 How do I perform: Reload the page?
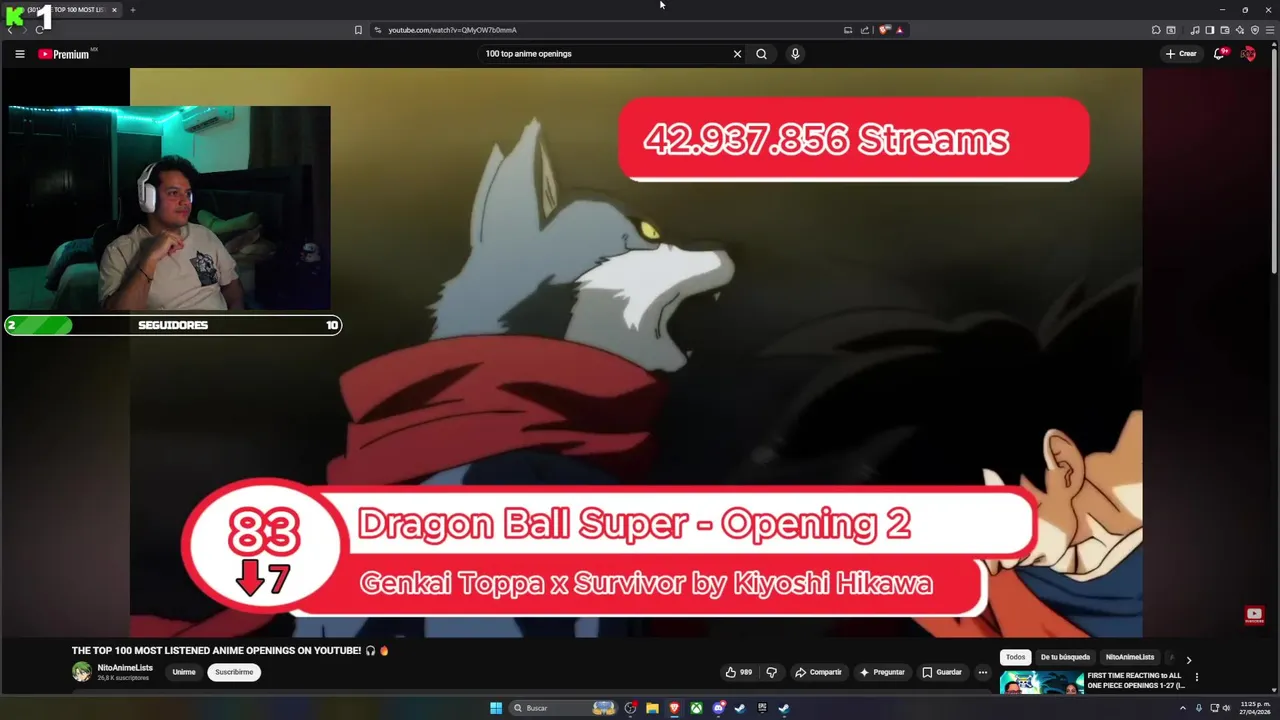point(39,30)
